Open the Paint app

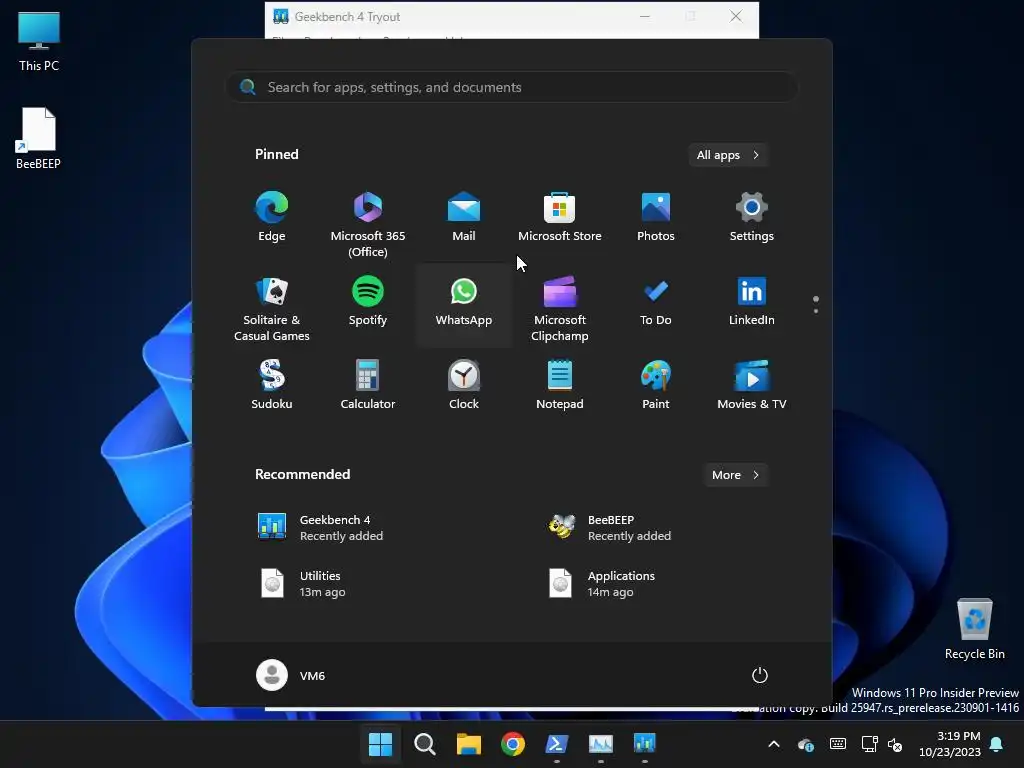(x=656, y=385)
